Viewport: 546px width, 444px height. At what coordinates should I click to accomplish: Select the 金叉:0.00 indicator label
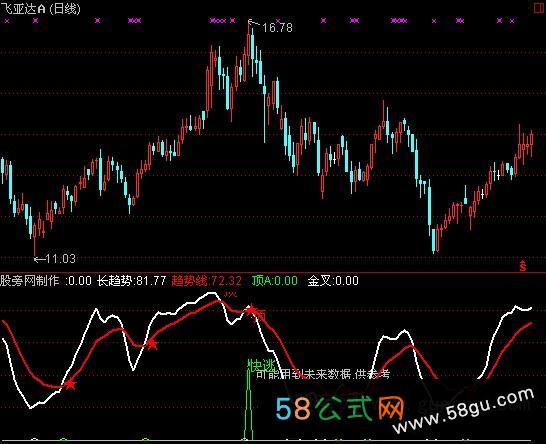pyautogui.click(x=333, y=281)
